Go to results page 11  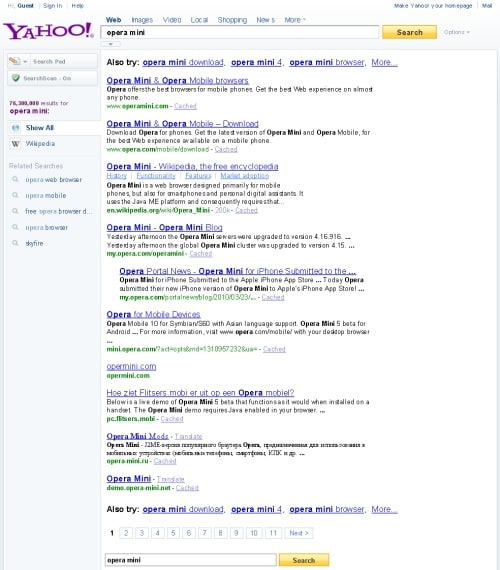click(x=273, y=533)
